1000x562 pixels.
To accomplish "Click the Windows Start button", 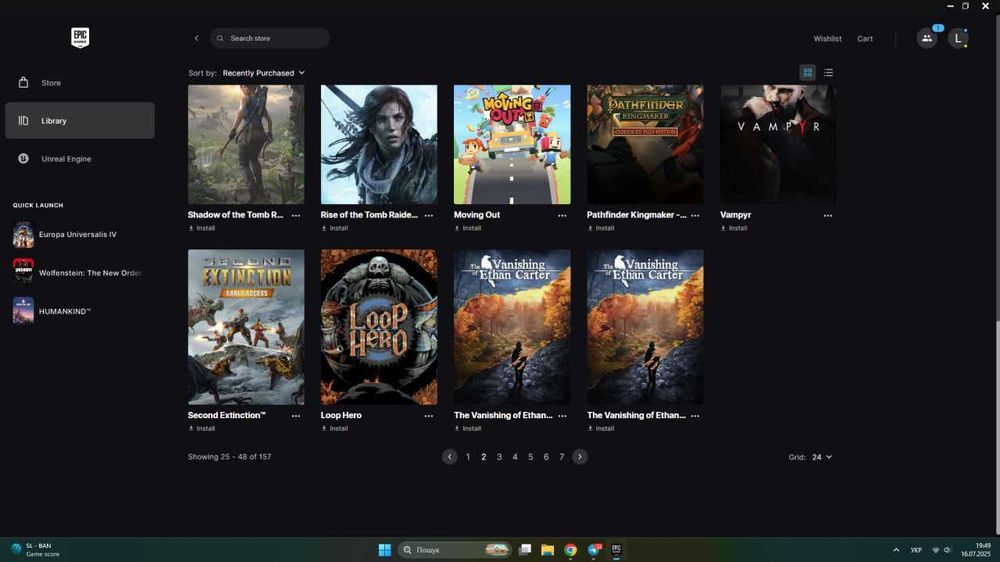I will point(385,550).
